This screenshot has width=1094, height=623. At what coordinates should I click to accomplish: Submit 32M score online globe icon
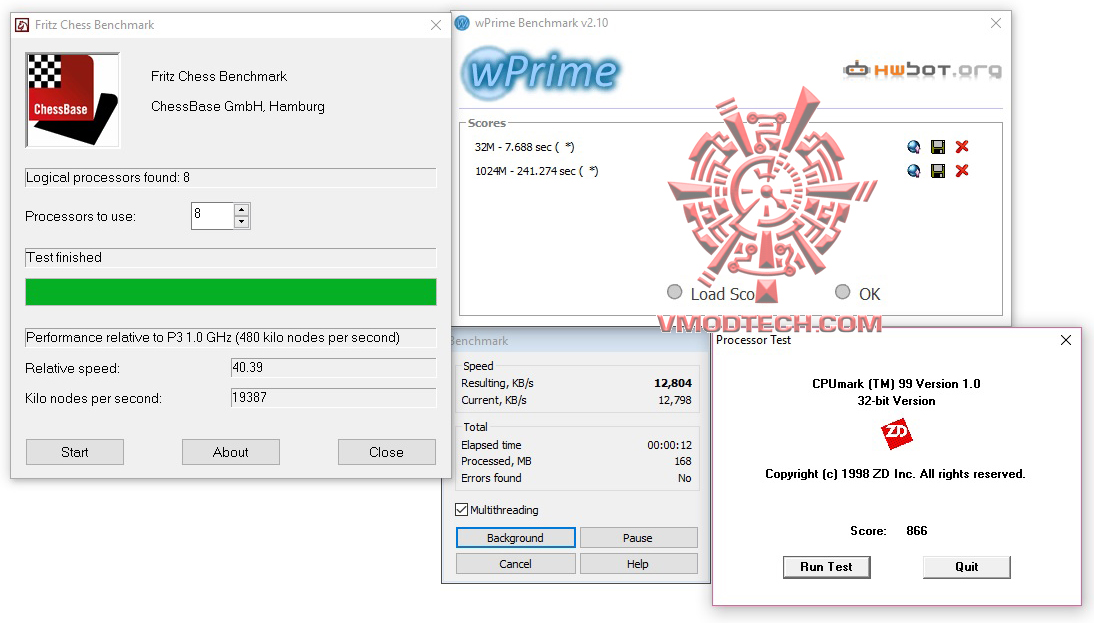coord(913,147)
